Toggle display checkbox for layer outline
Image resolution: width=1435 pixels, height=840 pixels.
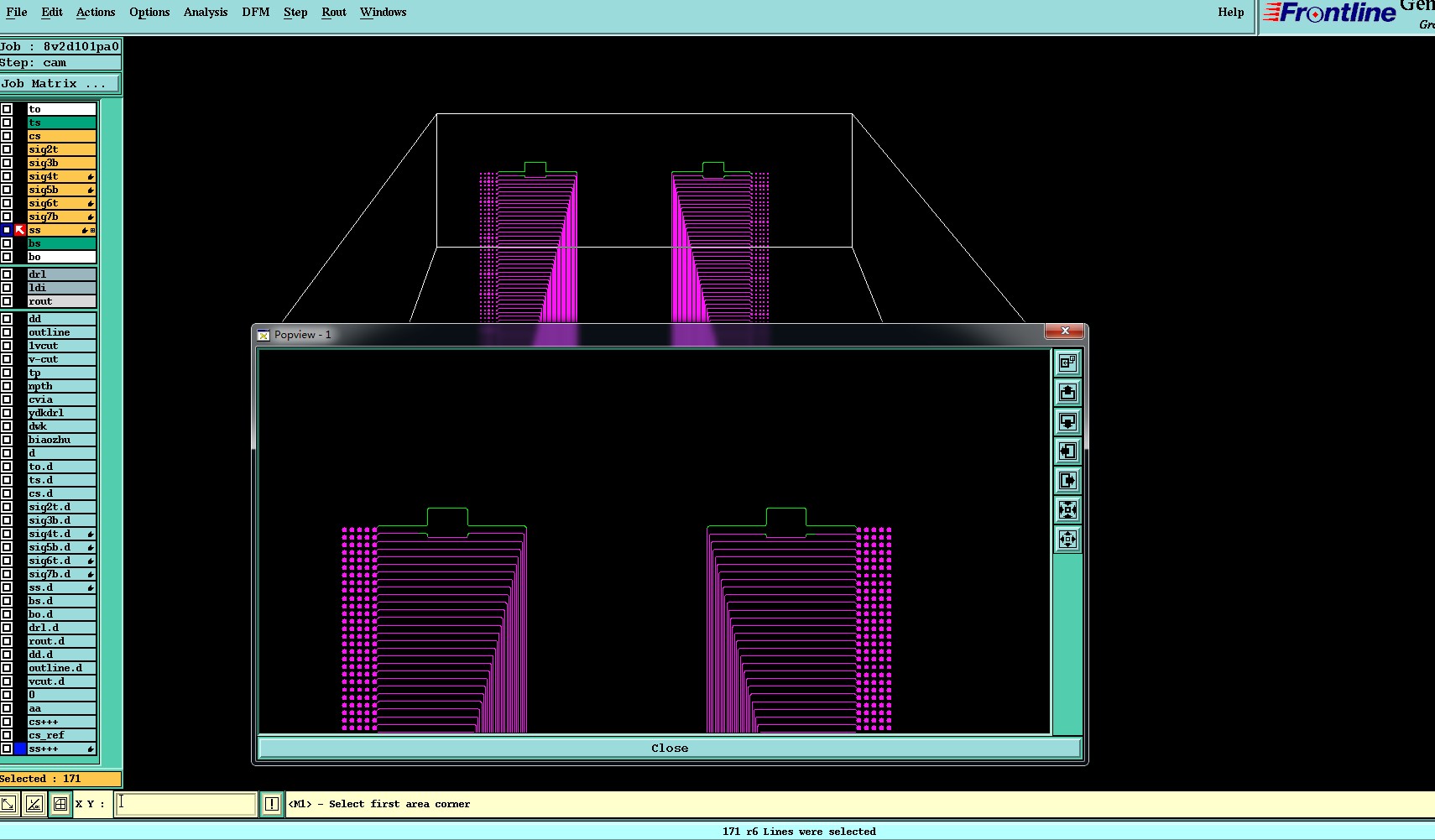click(7, 332)
